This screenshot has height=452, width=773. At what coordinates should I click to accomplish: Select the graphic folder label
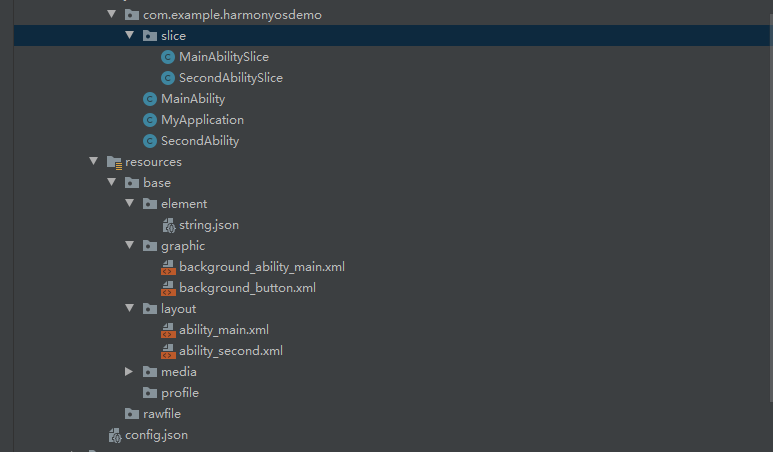(183, 246)
